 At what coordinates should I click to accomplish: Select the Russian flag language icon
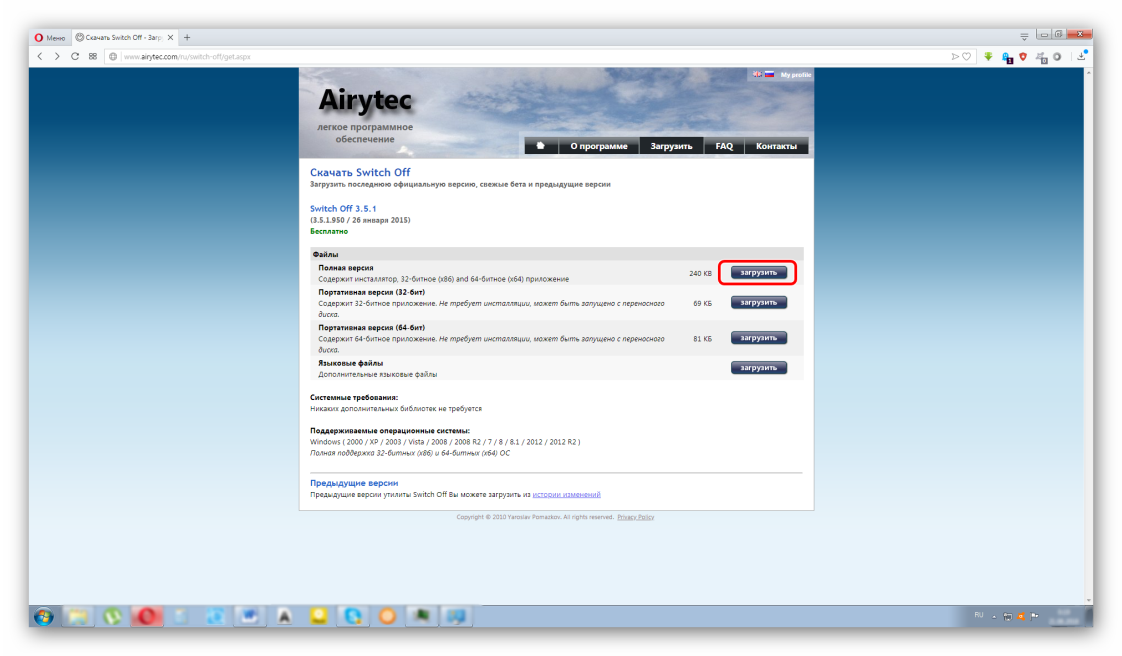click(769, 74)
